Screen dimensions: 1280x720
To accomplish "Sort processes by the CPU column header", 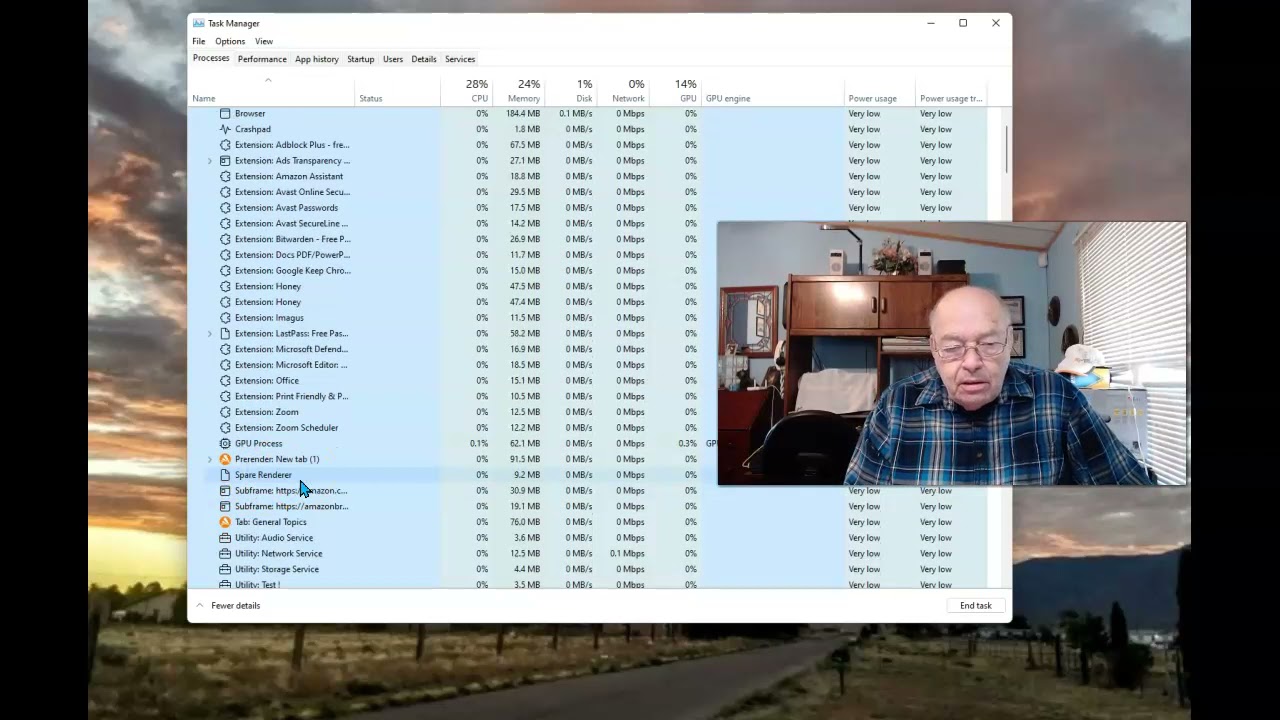I will pyautogui.click(x=466, y=91).
